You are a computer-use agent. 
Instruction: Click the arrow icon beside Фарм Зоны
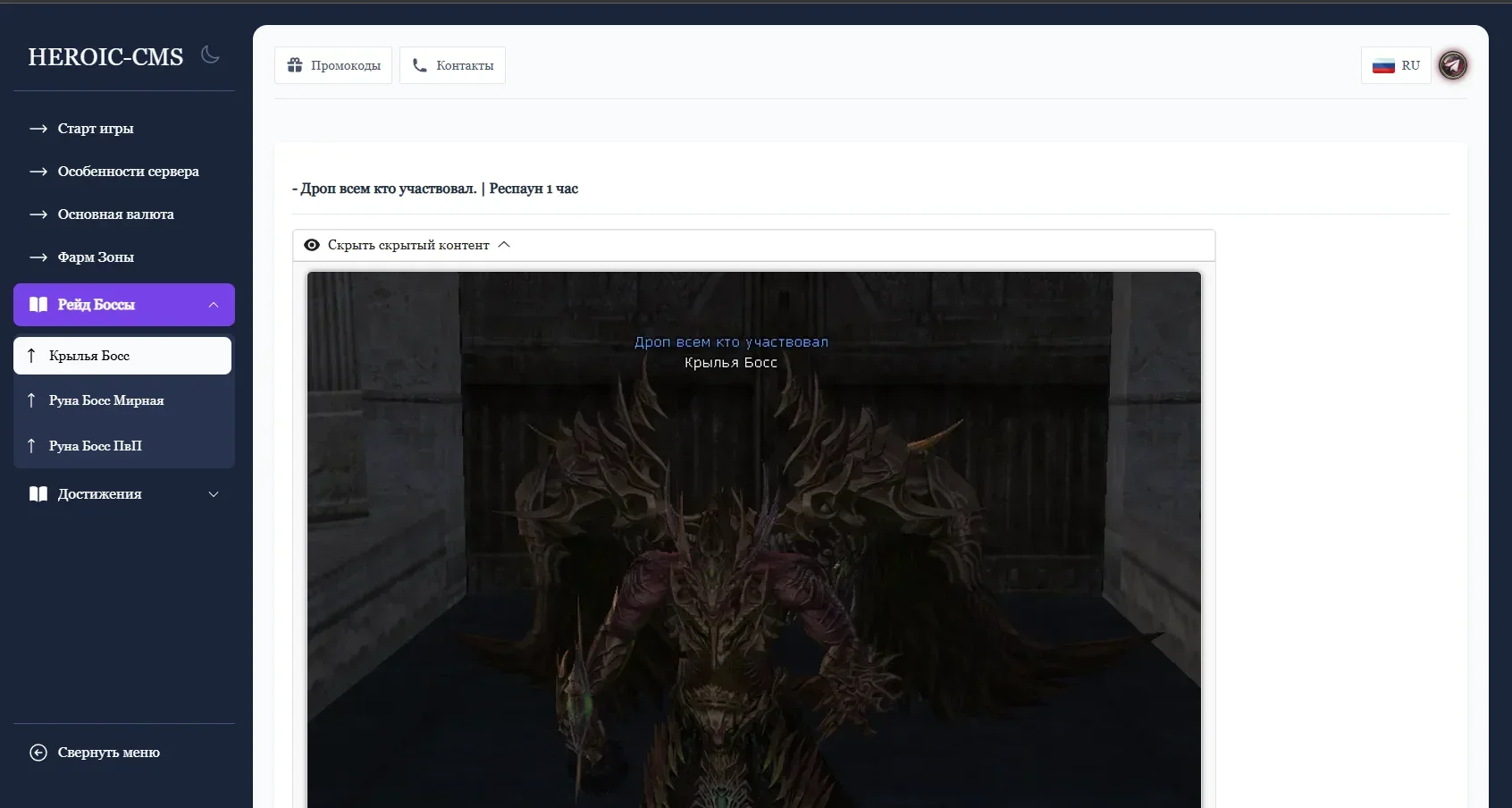pyautogui.click(x=38, y=257)
